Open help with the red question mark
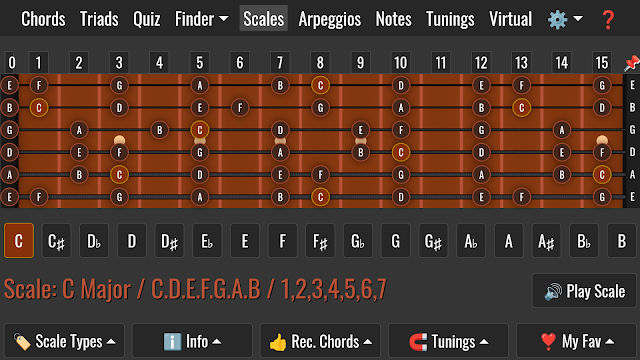Screen dimensions: 640x360 [x=608, y=19]
